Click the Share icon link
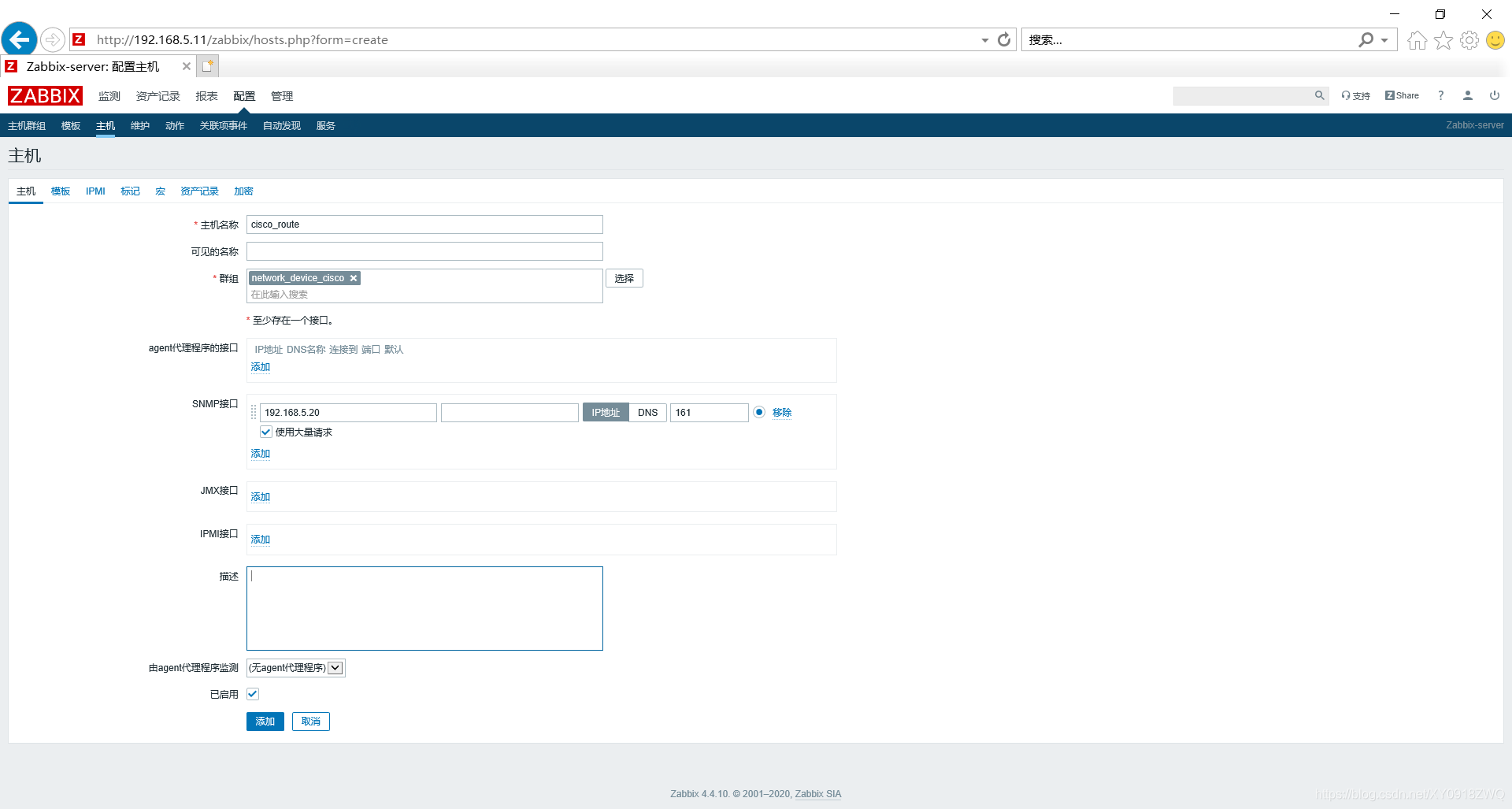1512x809 pixels. (x=1402, y=95)
